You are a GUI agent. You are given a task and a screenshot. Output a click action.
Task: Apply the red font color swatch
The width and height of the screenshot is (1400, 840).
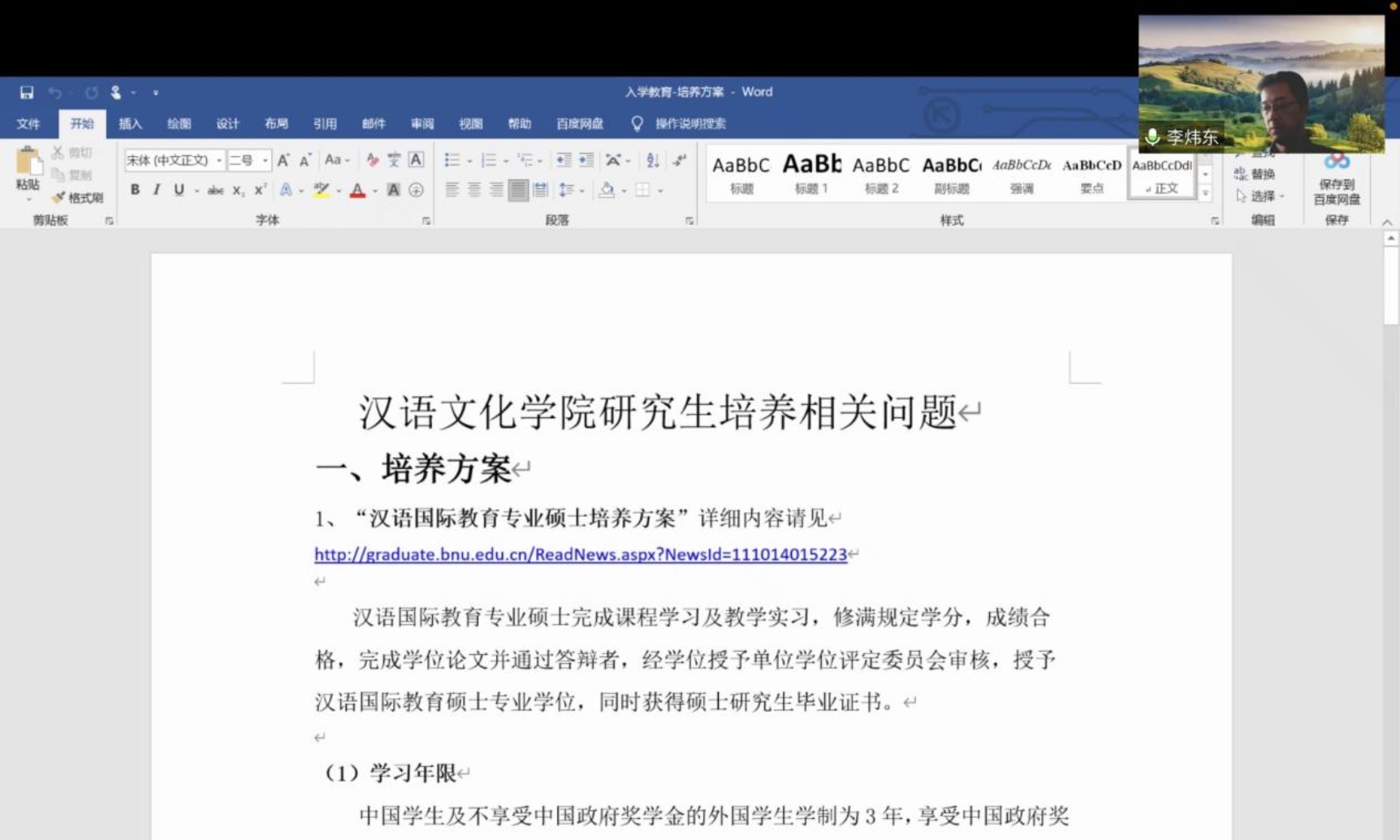click(357, 191)
